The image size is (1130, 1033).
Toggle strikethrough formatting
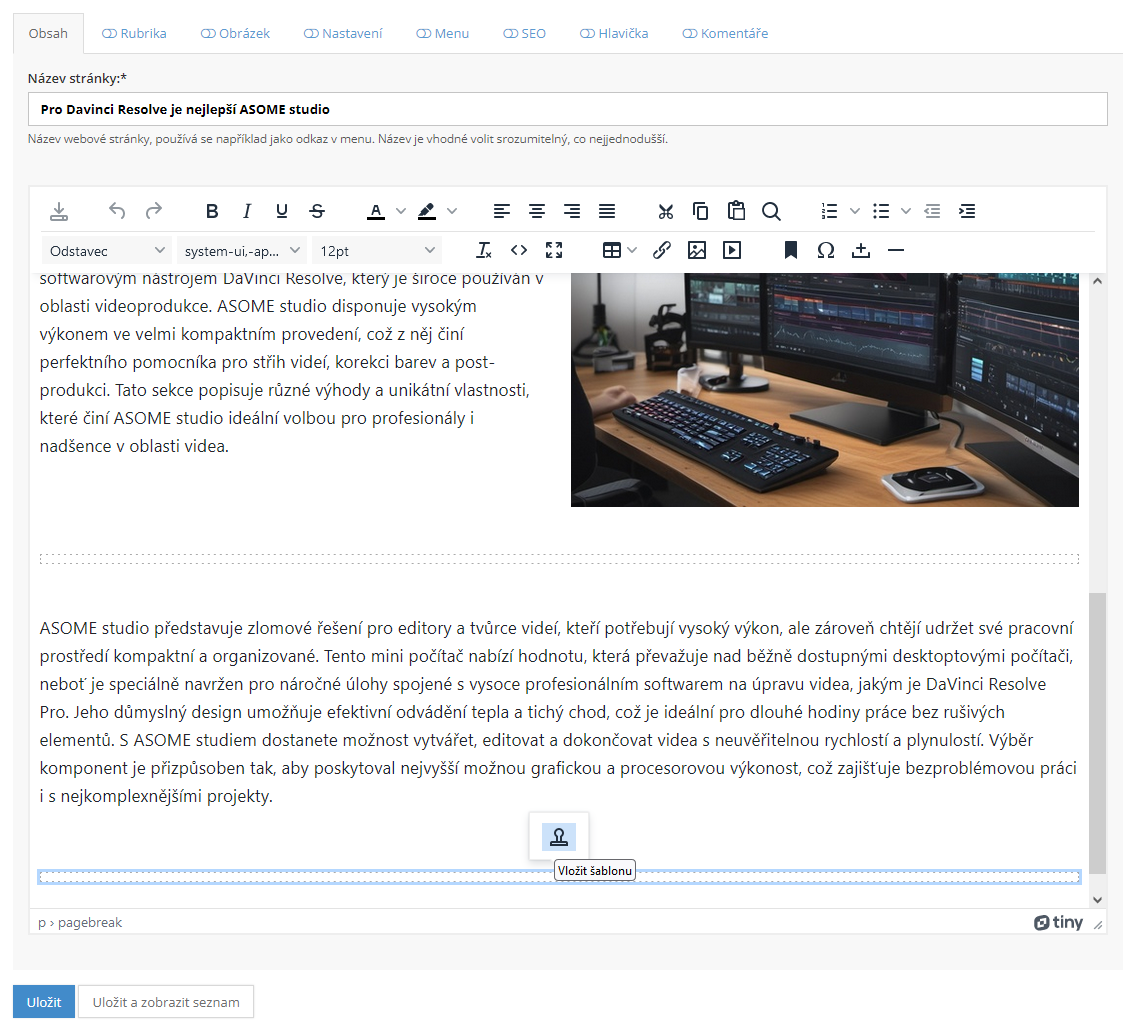point(317,211)
